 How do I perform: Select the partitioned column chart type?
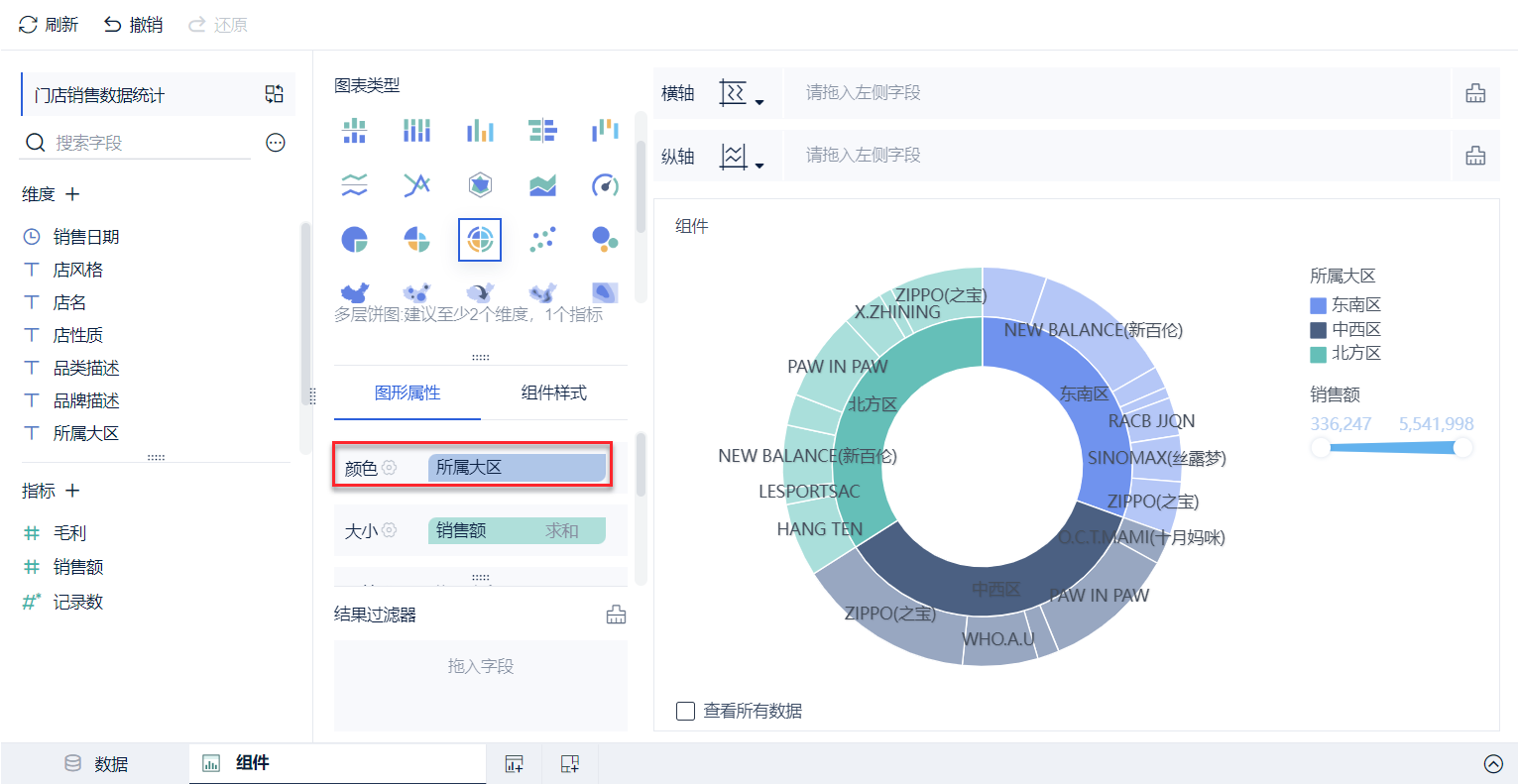[x=355, y=130]
